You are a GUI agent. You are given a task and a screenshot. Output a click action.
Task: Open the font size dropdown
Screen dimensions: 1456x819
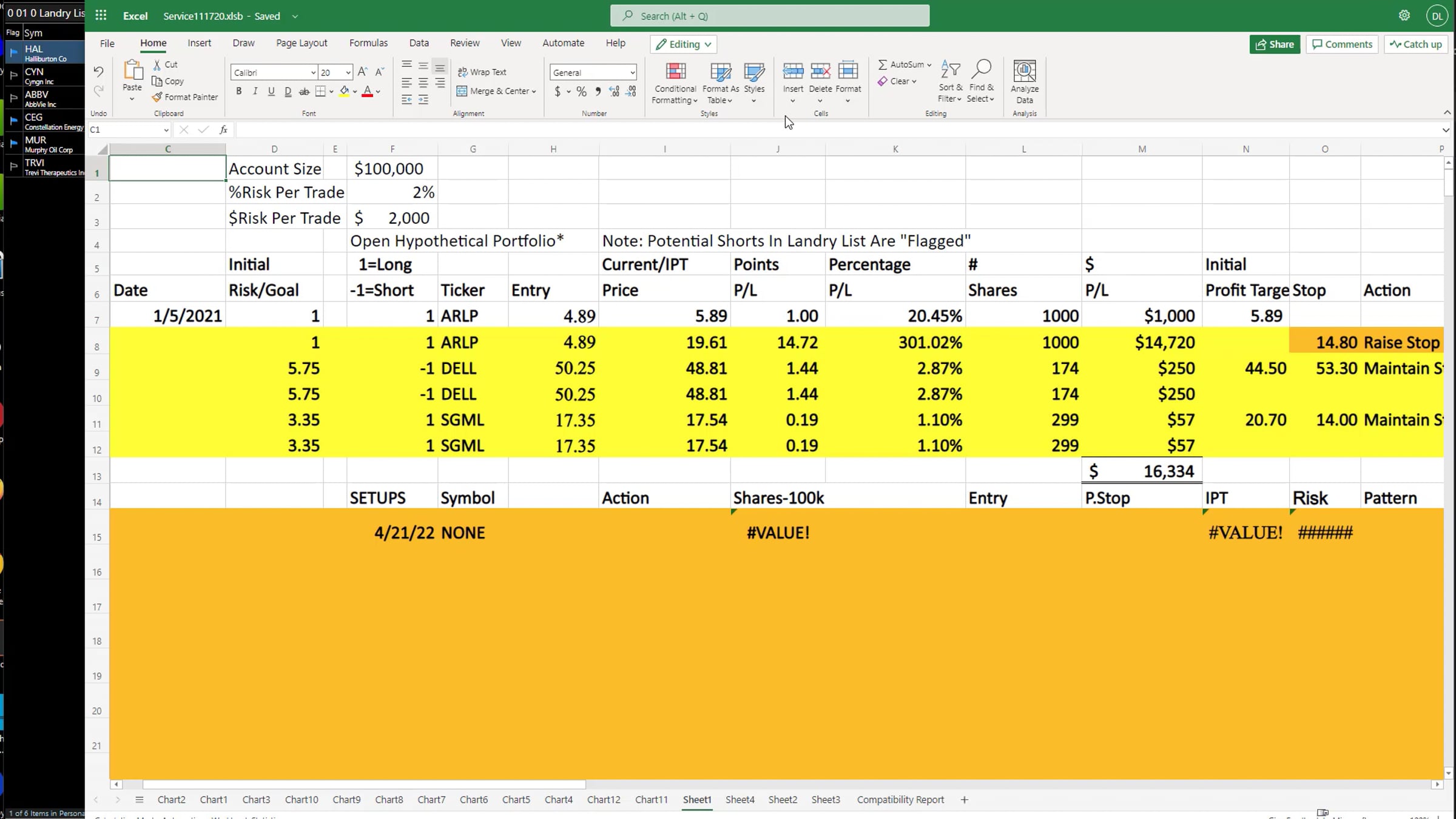click(x=348, y=73)
